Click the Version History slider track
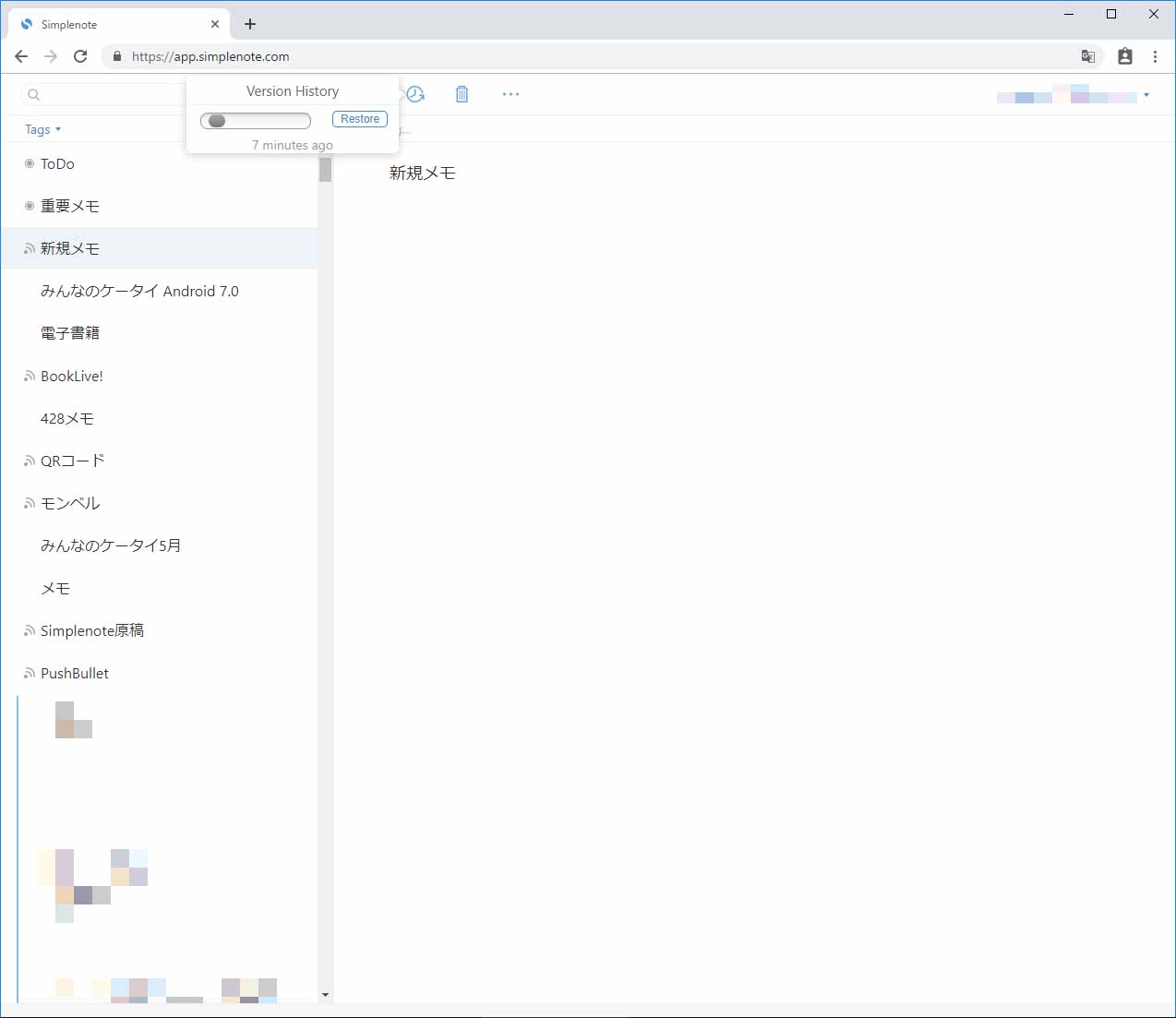The width and height of the screenshot is (1176, 1018). point(256,120)
